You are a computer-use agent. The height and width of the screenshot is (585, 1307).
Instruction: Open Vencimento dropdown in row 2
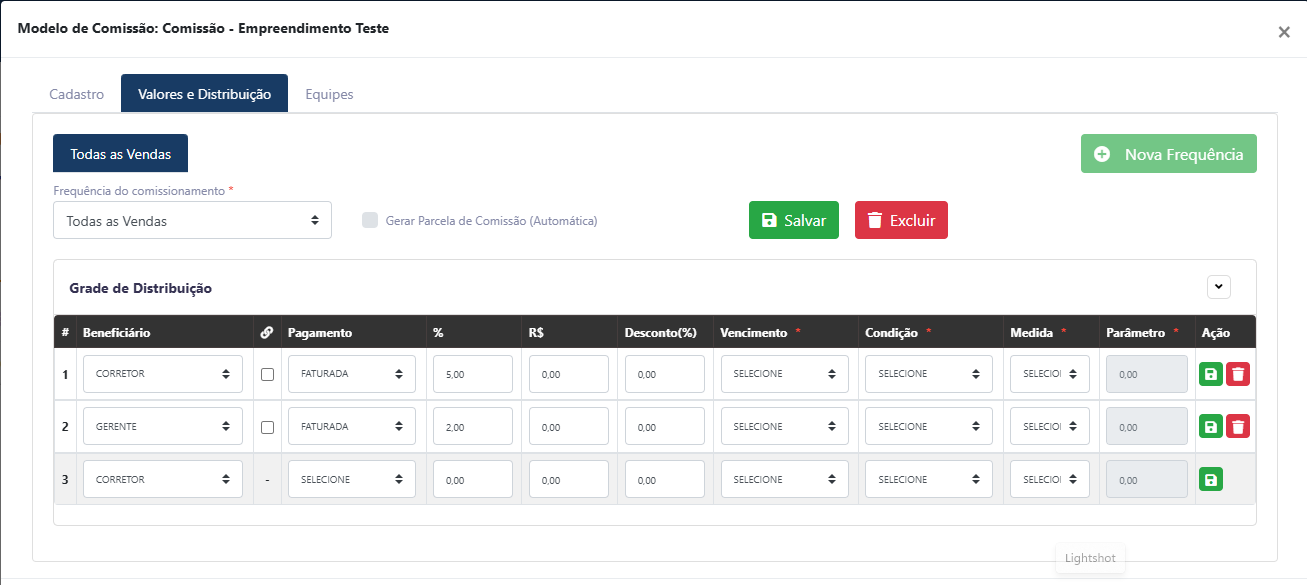(x=785, y=426)
